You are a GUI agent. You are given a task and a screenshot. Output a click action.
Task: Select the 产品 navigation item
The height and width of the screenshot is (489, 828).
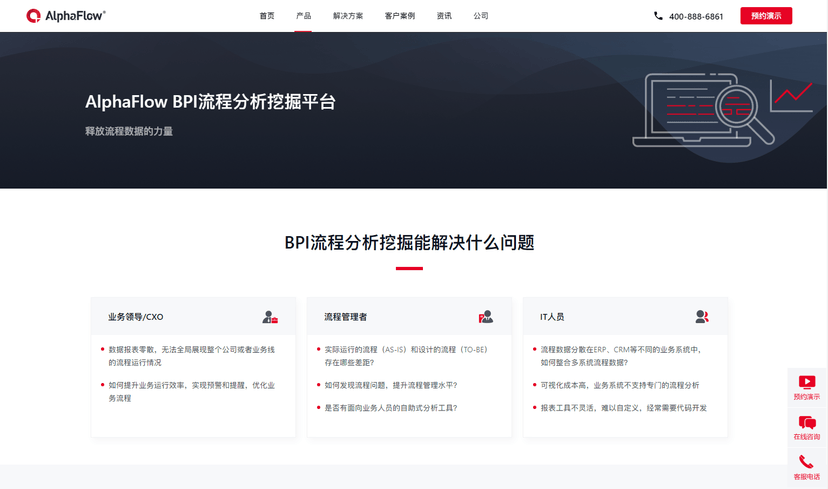pos(303,16)
